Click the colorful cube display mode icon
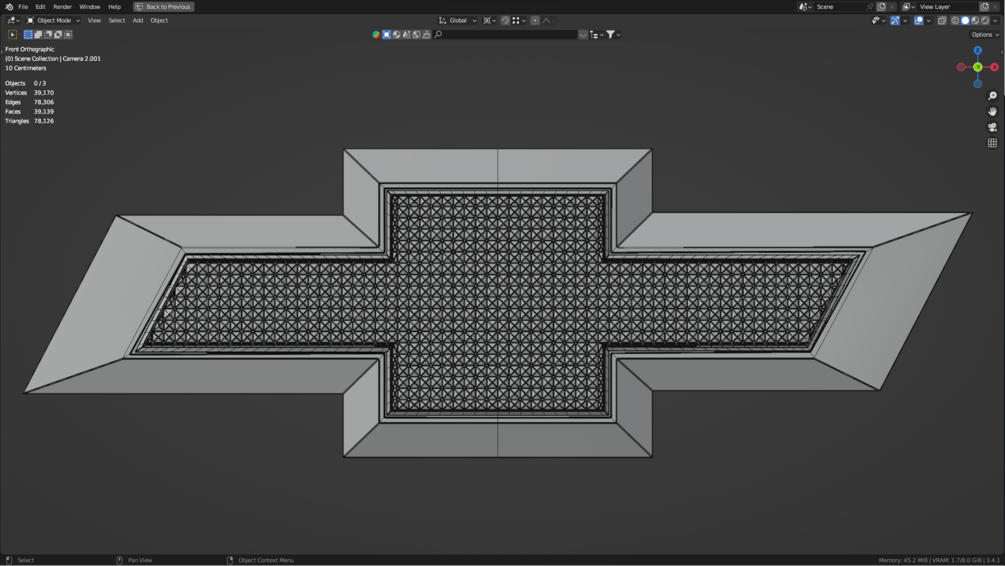This screenshot has height=566, width=1005. (x=376, y=35)
